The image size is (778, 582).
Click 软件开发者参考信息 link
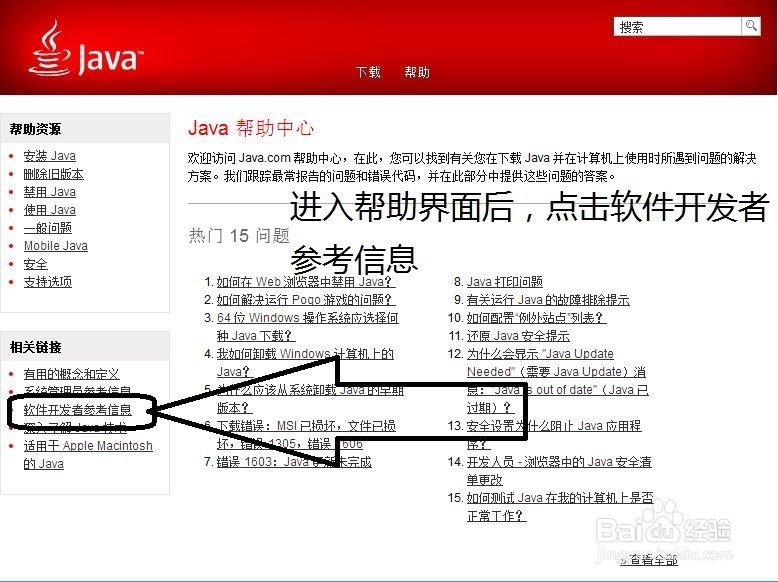78,410
